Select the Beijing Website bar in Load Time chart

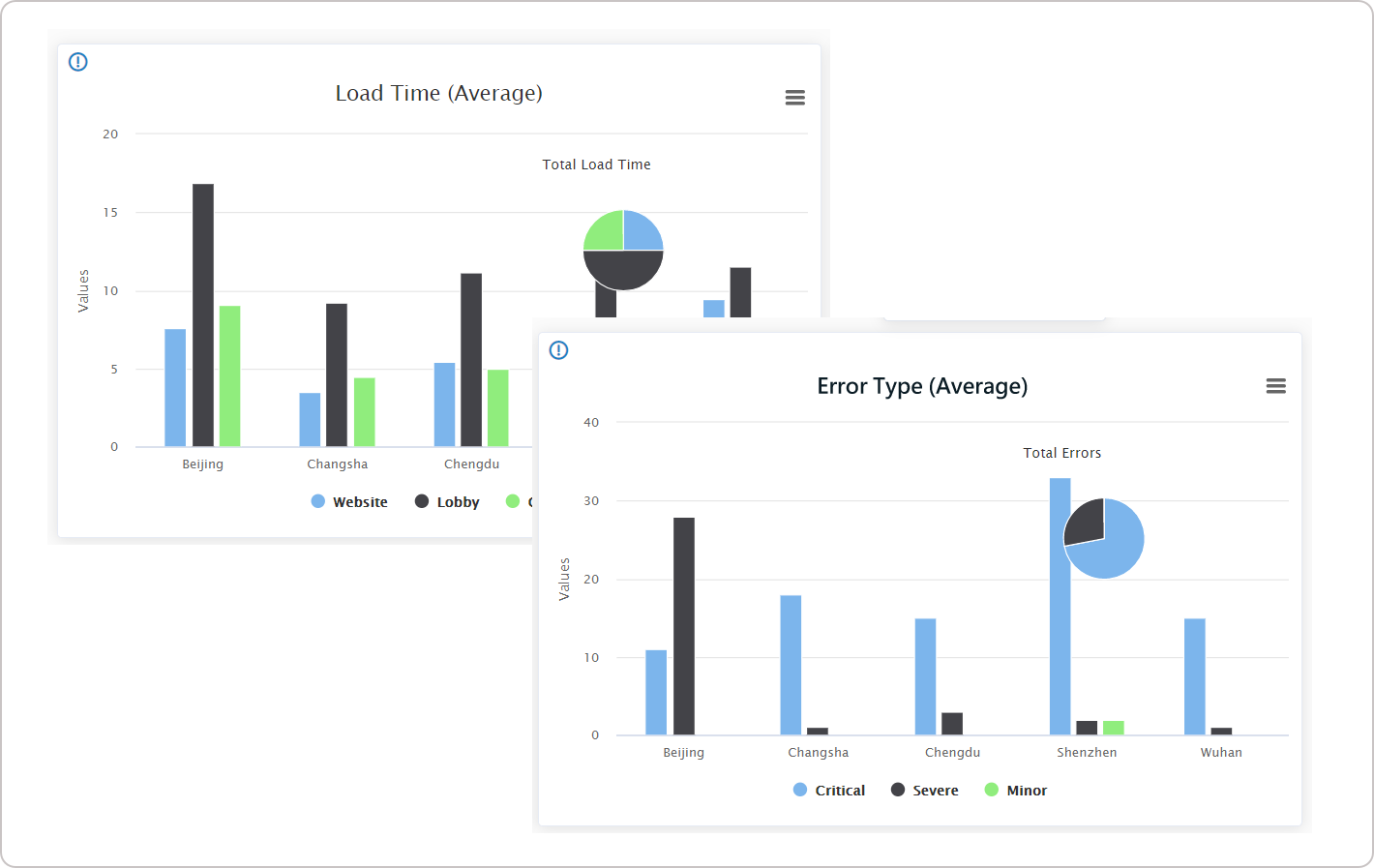(175, 388)
